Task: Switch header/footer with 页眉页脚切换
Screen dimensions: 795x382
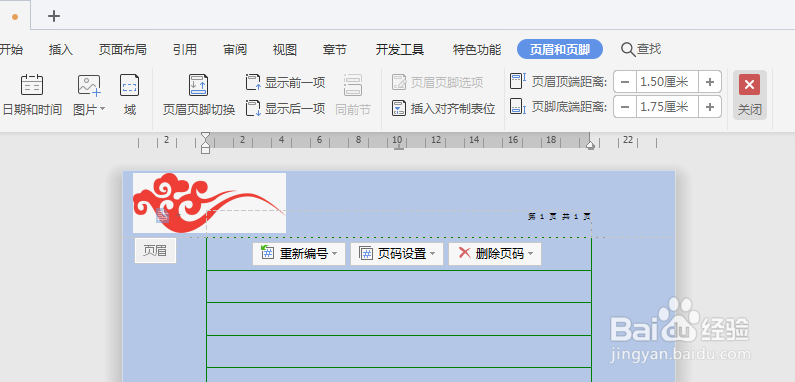Action: (199, 94)
